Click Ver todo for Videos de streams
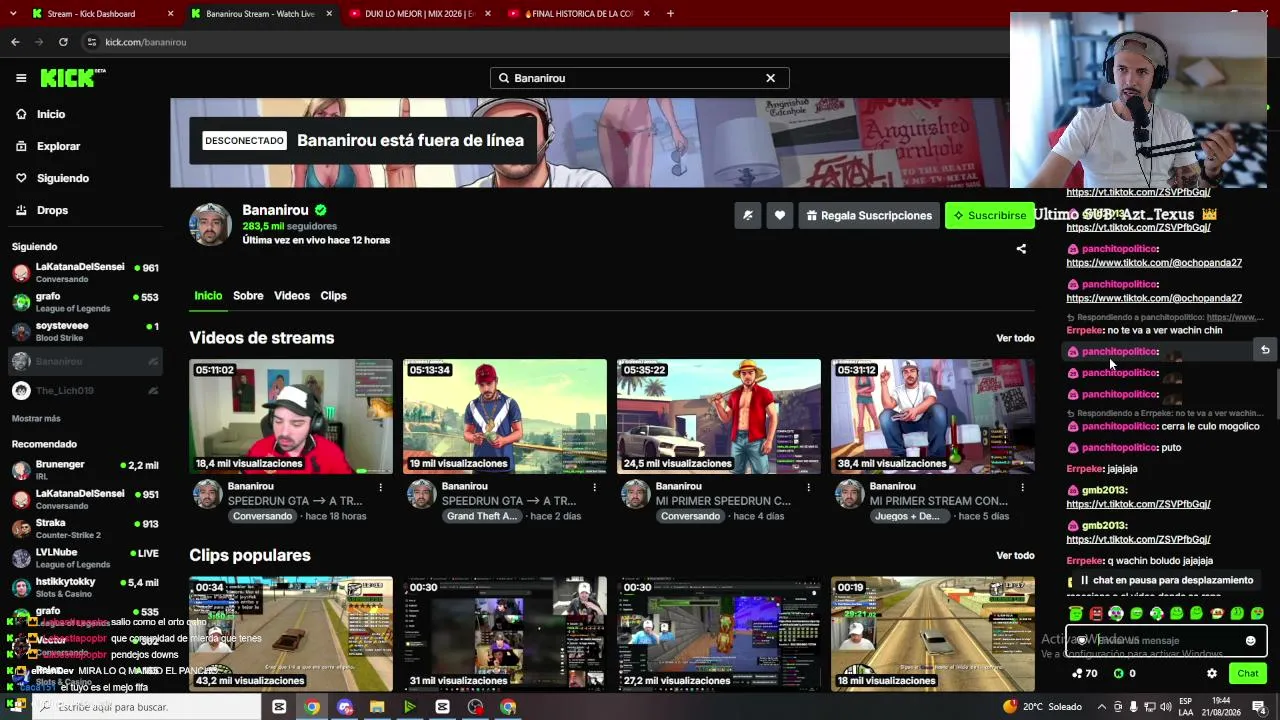 1015,338
